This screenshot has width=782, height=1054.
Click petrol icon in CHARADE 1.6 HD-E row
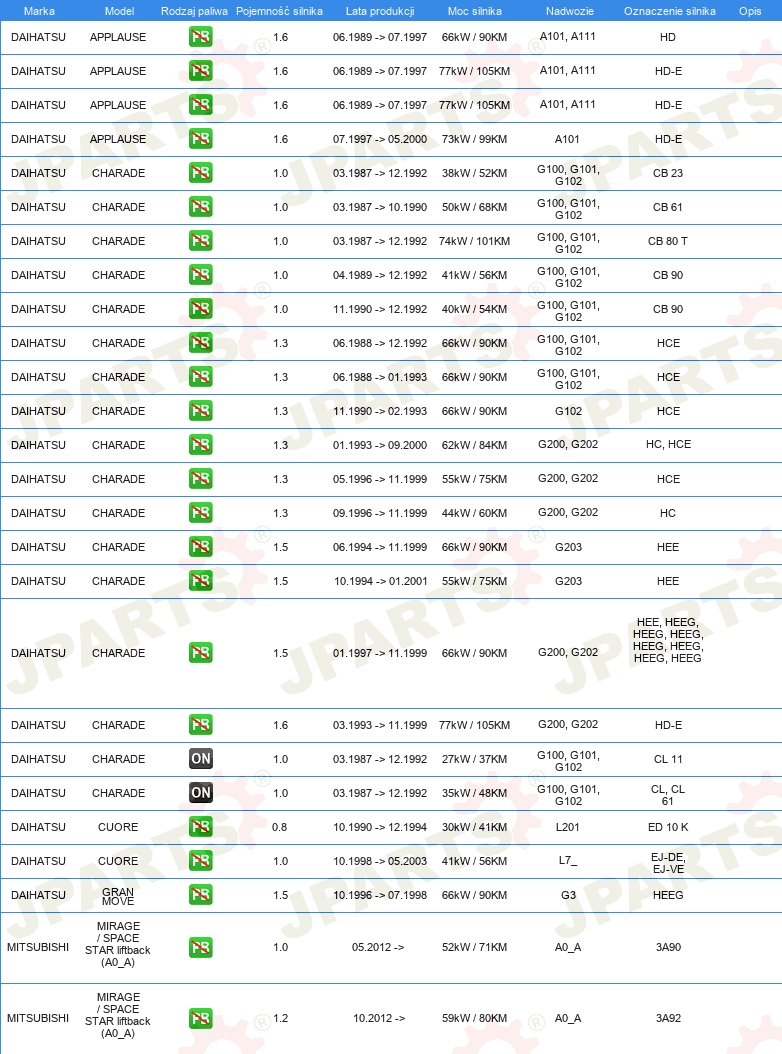click(x=200, y=725)
